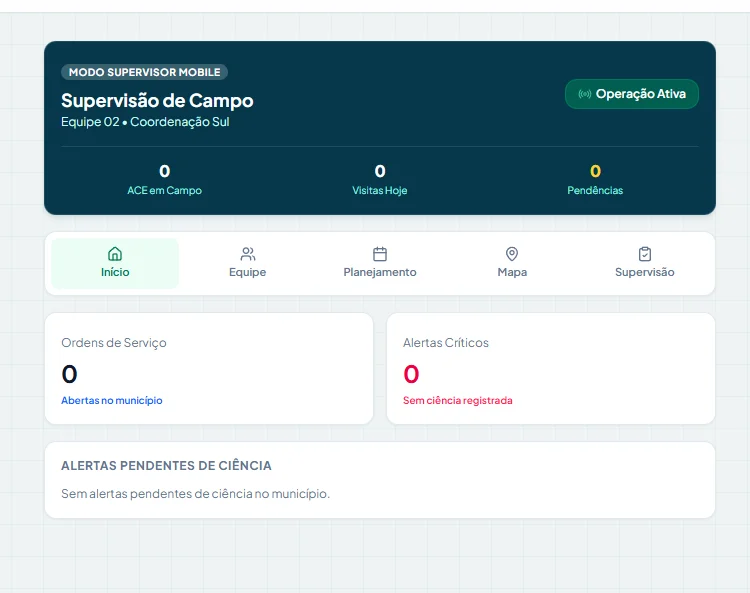Open the Equipe tab label
This screenshot has height=593, width=750.
click(247, 272)
